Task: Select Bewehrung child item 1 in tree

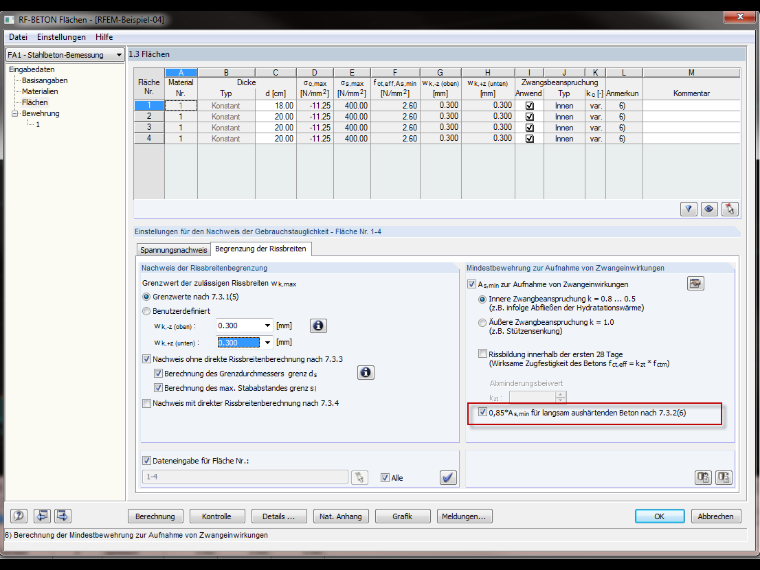Action: click(x=38, y=125)
